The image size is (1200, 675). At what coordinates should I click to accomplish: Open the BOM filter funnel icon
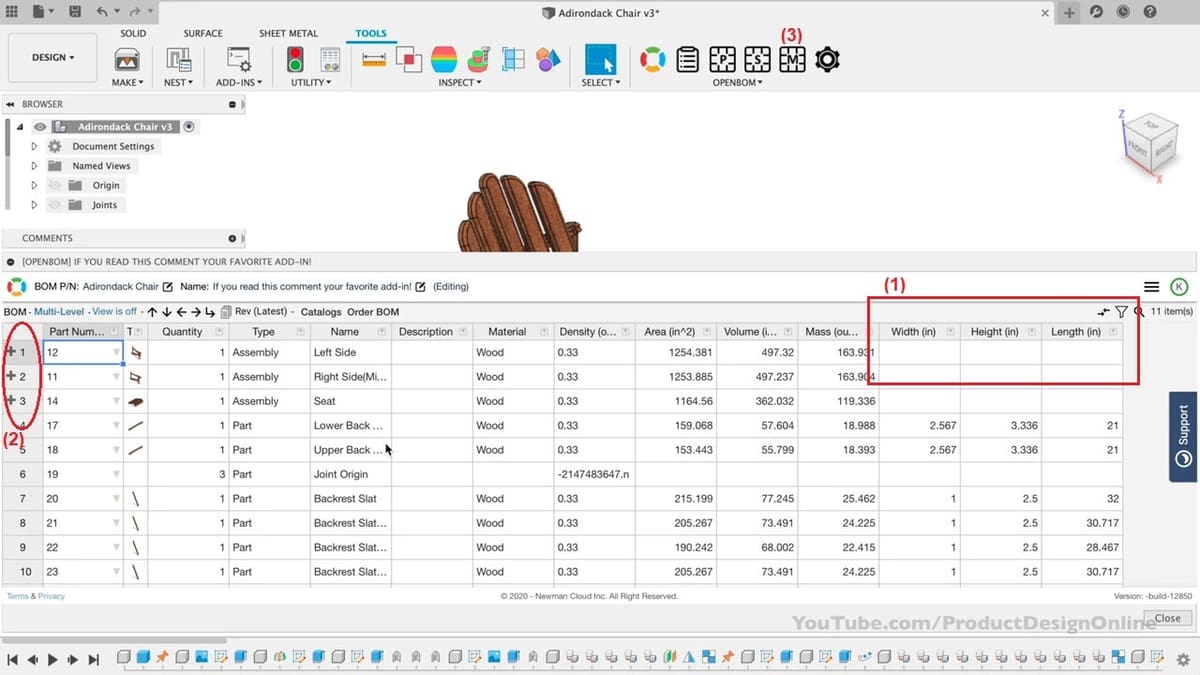pos(1122,312)
